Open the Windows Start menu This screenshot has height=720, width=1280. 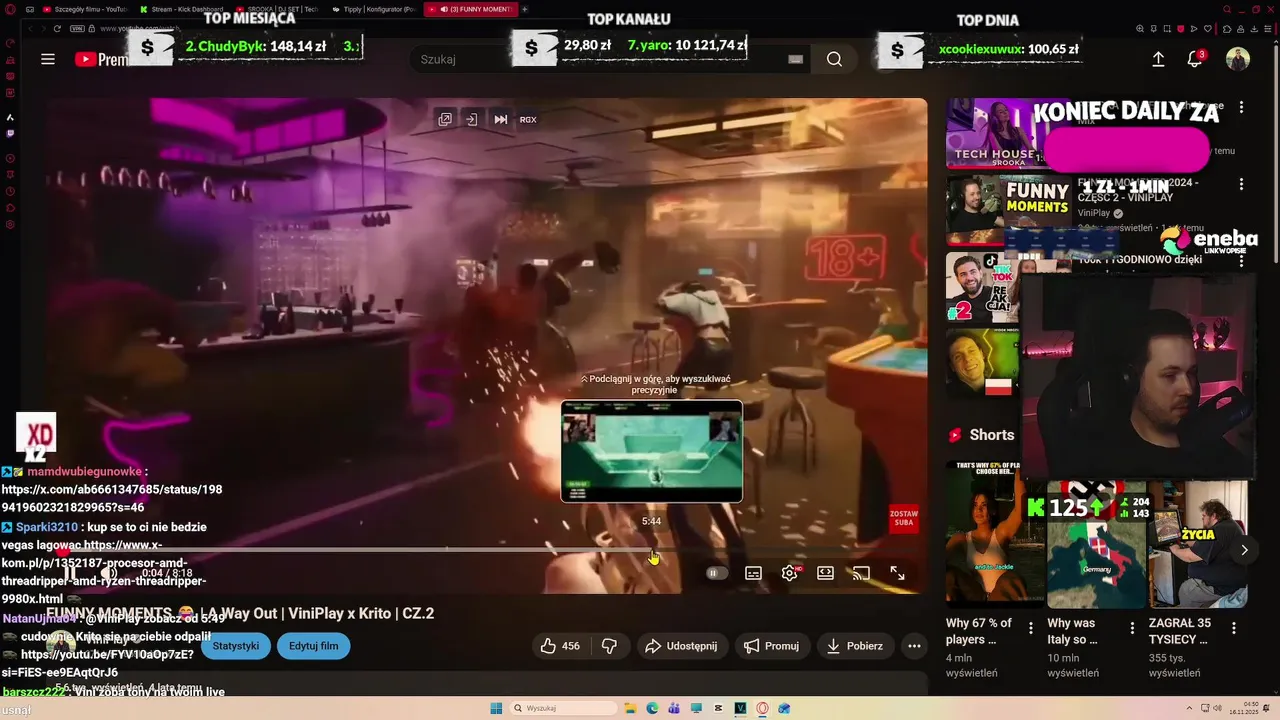click(x=496, y=708)
